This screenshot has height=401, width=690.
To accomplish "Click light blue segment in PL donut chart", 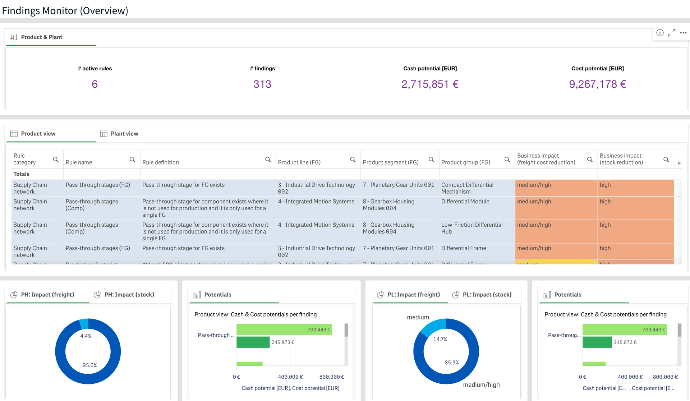I will tap(432, 326).
